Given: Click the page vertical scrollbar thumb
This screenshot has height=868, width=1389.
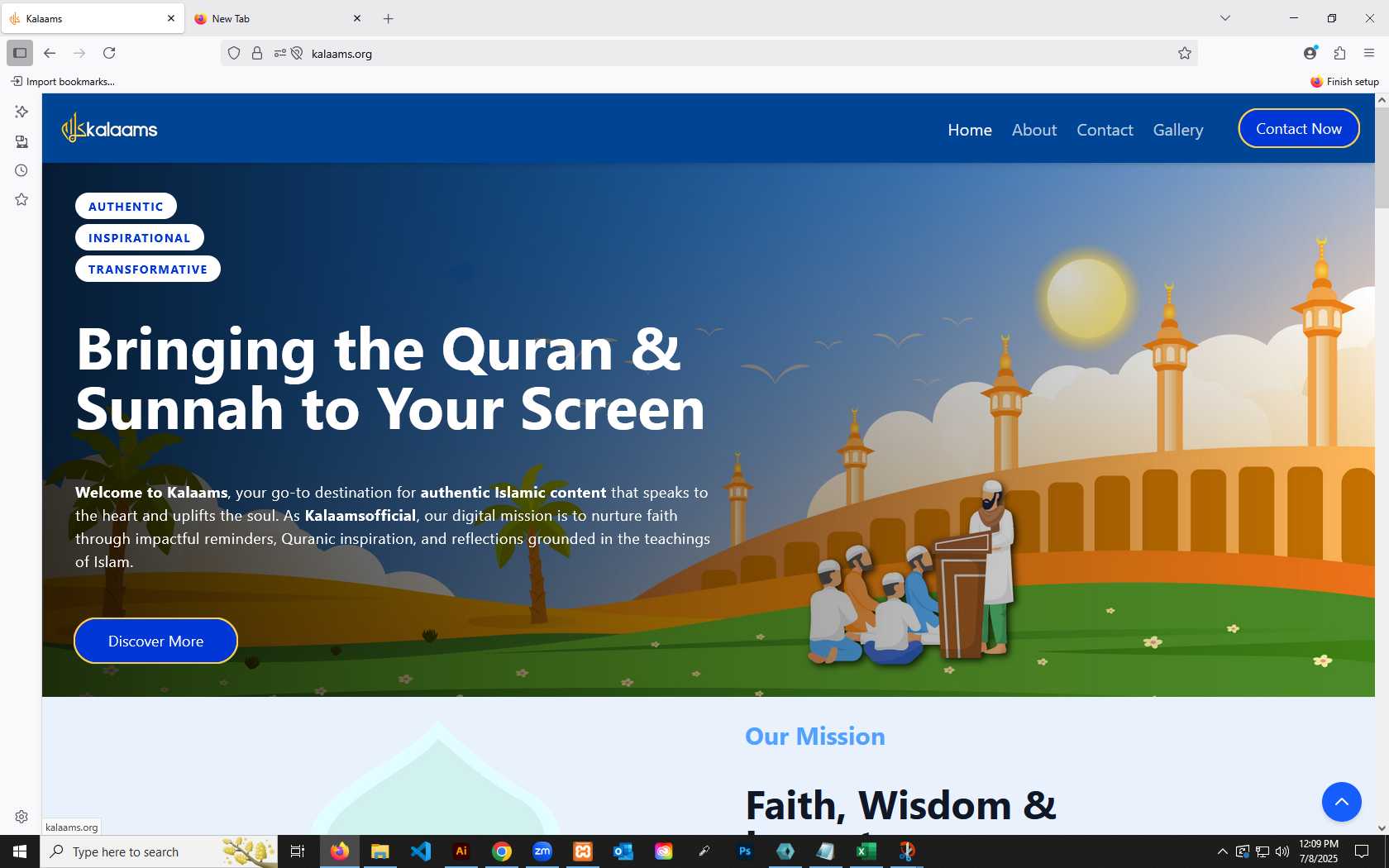Looking at the screenshot, I should tap(1382, 157).
